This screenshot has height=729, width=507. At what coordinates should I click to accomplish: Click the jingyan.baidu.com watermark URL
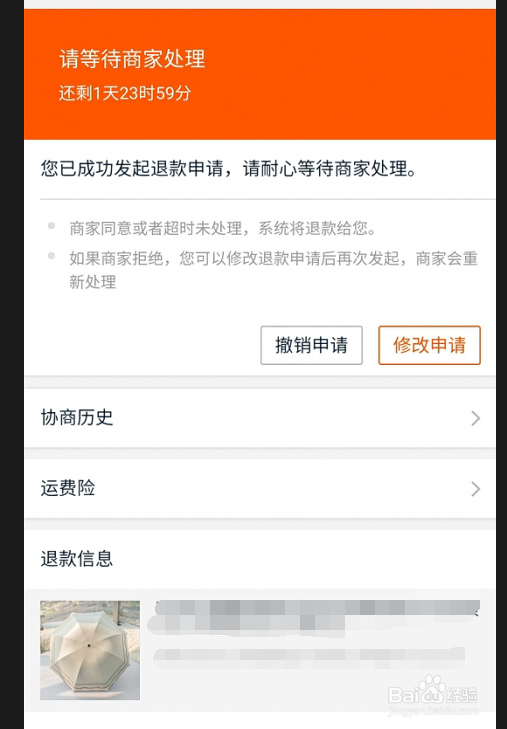point(433,711)
